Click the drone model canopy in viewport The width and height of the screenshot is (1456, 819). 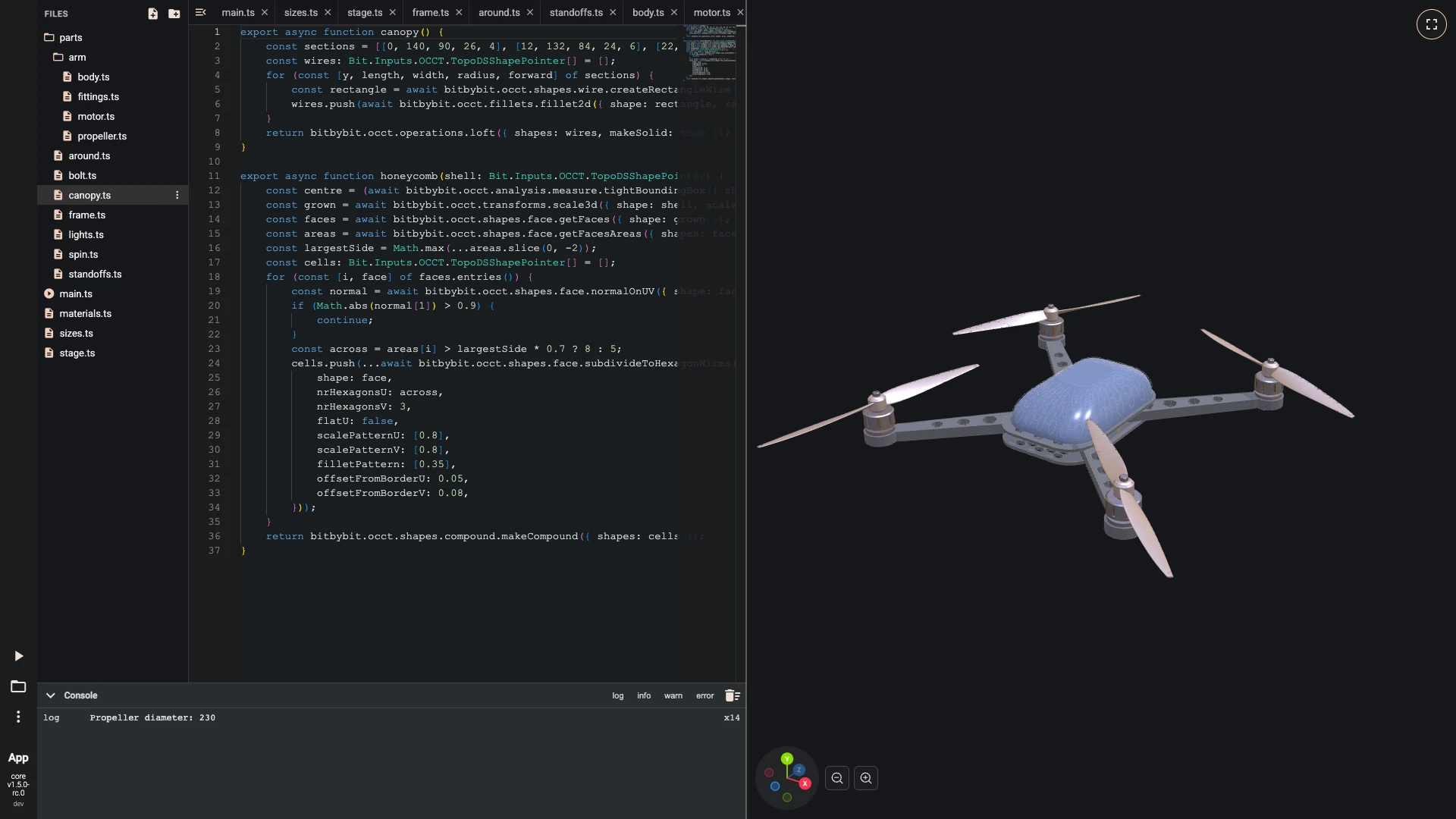tap(1083, 400)
